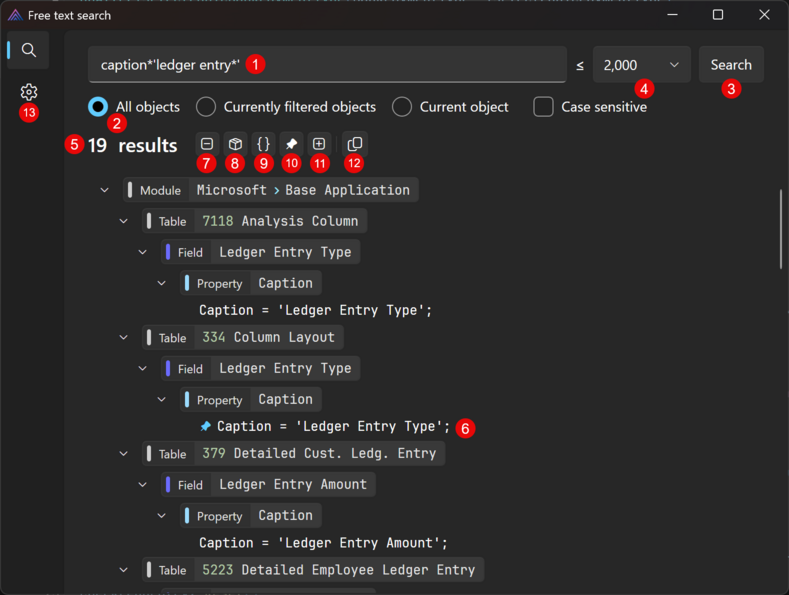Click the cube object icon in results toolbar
Viewport: 789px width, 595px height.
point(235,144)
